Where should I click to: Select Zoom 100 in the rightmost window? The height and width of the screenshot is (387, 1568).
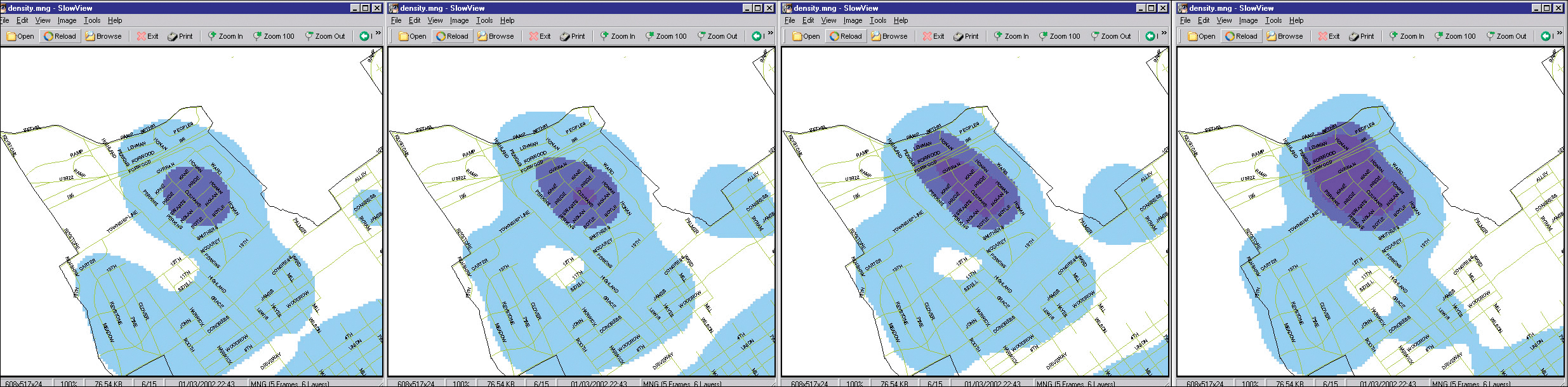click(1455, 36)
